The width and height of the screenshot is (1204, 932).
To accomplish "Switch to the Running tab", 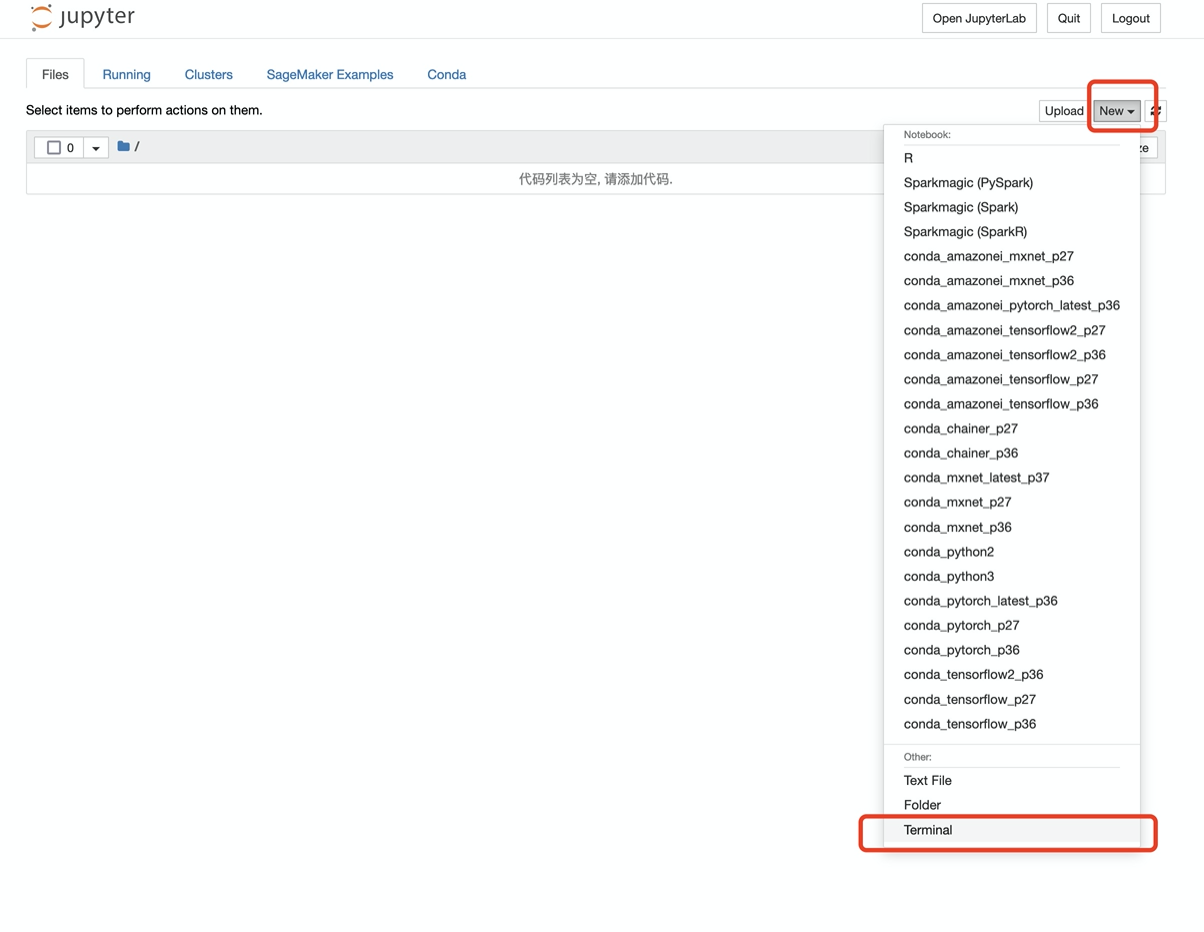I will tap(126, 74).
